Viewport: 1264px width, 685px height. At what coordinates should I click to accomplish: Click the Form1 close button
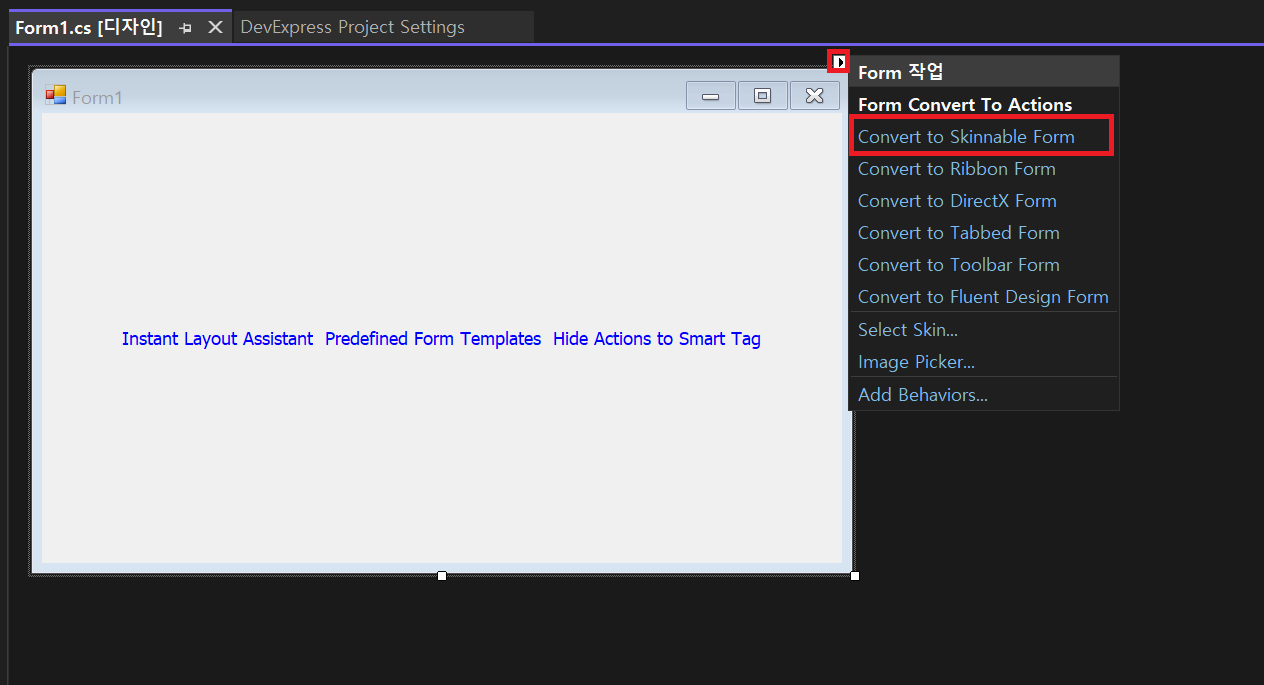click(815, 96)
